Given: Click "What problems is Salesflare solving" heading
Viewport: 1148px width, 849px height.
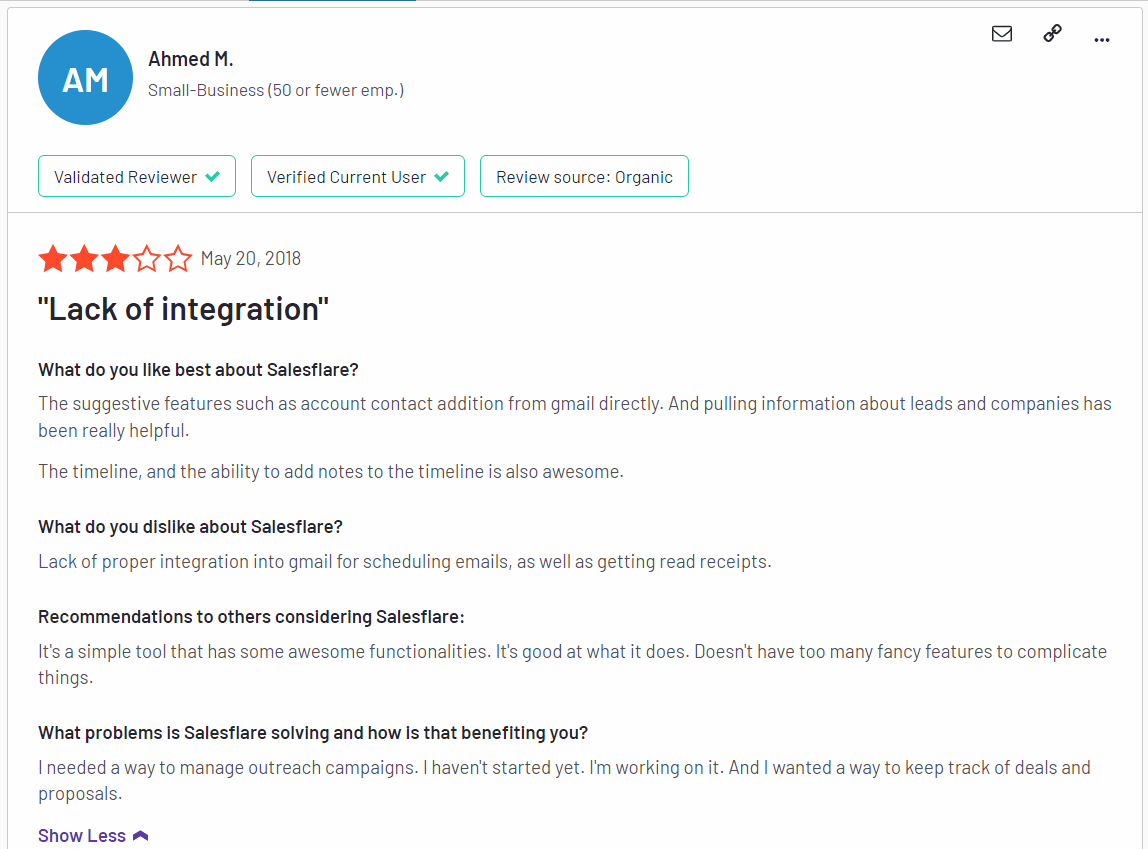Looking at the screenshot, I should (313, 733).
